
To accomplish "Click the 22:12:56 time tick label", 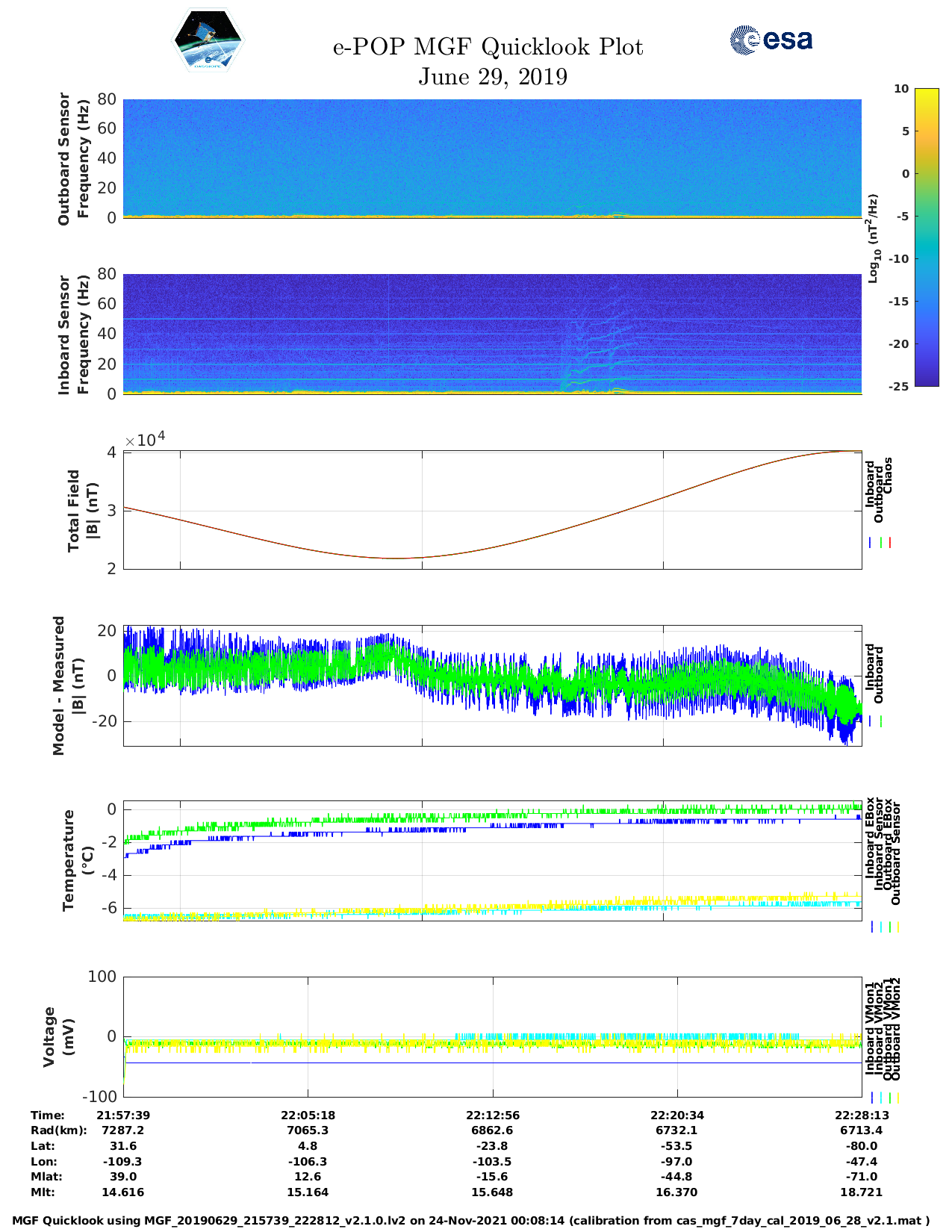I will 492,1115.
